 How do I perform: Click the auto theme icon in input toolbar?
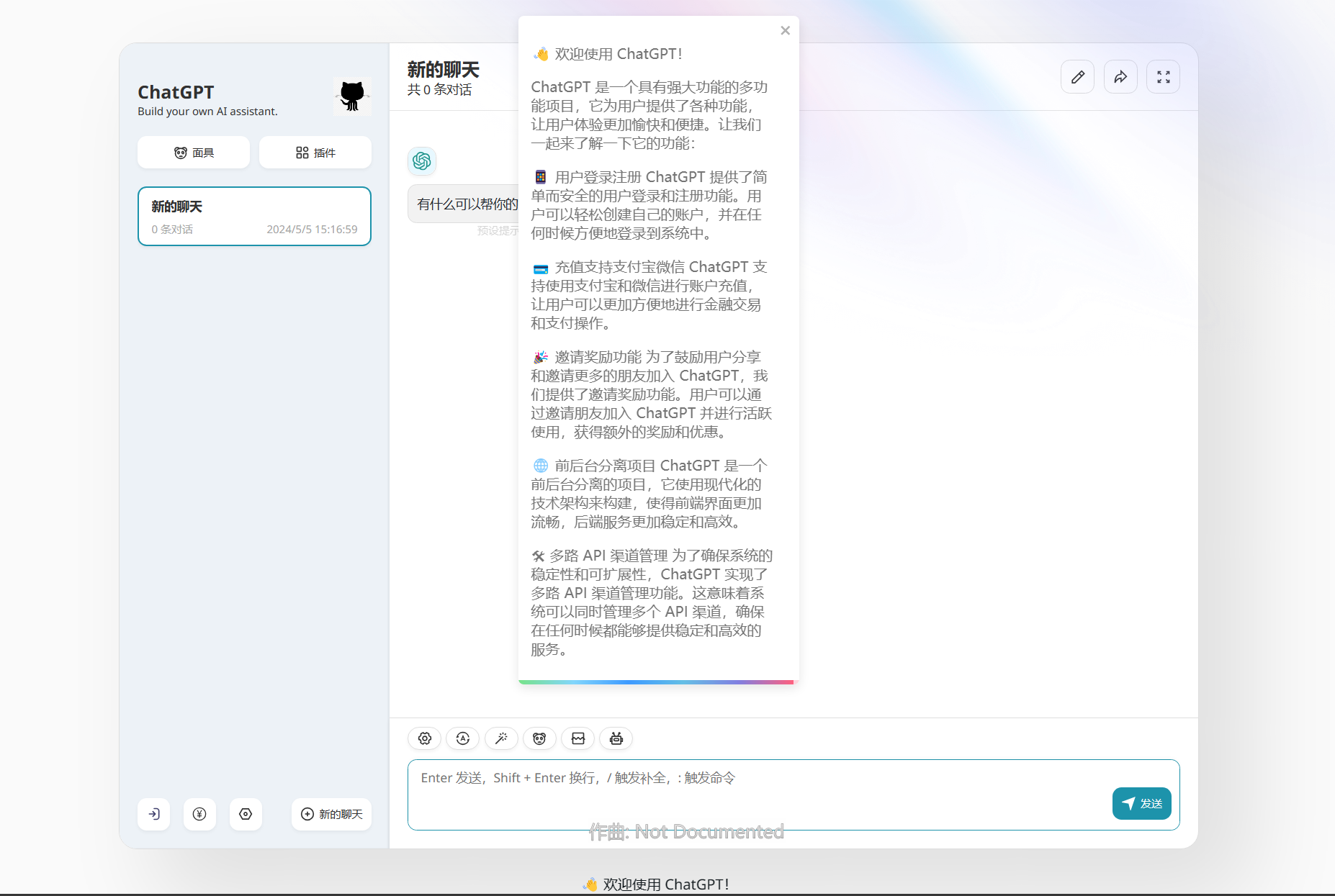(463, 738)
